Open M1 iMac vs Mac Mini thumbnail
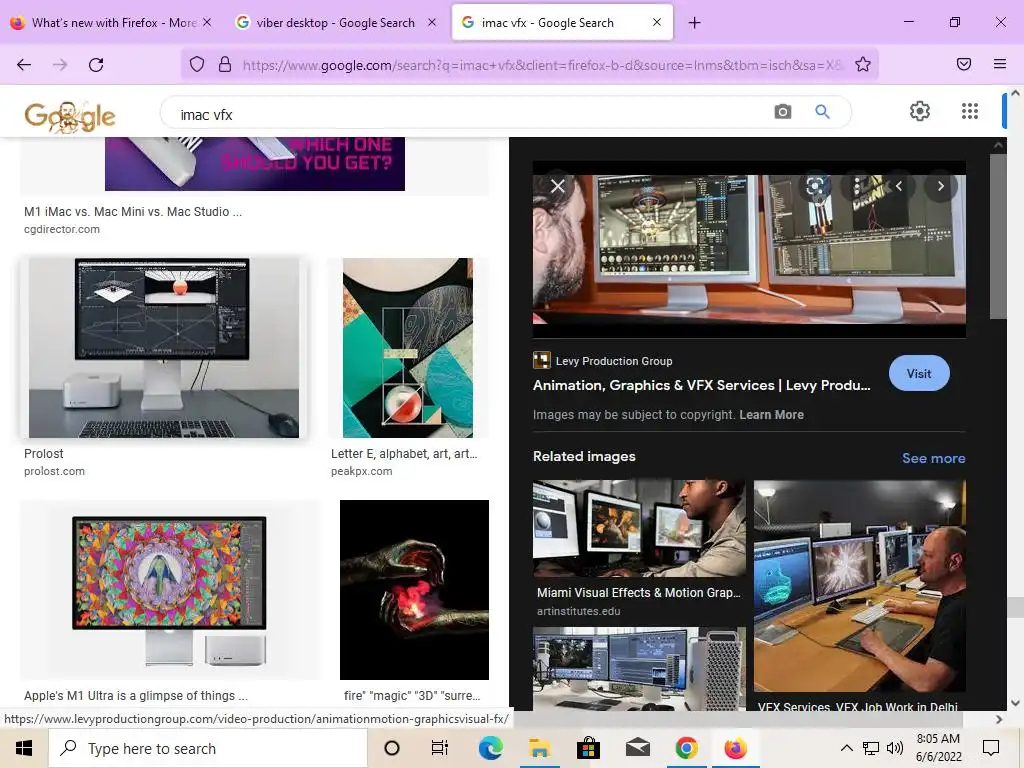This screenshot has width=1024, height=768. pyautogui.click(x=255, y=164)
